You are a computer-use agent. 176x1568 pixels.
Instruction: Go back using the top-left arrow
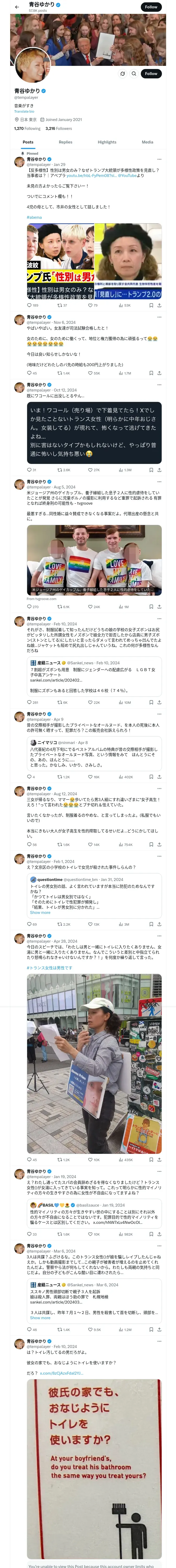point(17,7)
